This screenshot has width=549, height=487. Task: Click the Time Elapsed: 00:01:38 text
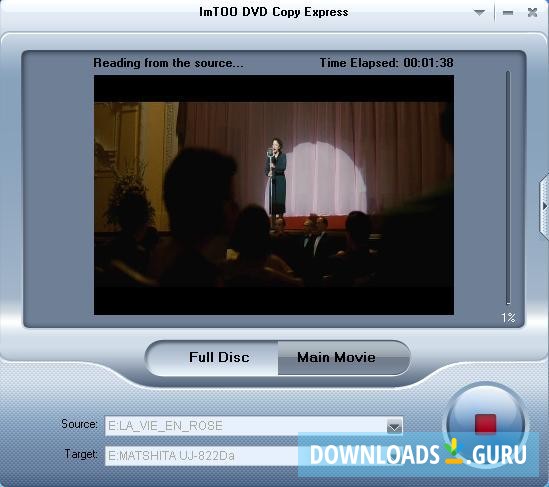pyautogui.click(x=386, y=63)
